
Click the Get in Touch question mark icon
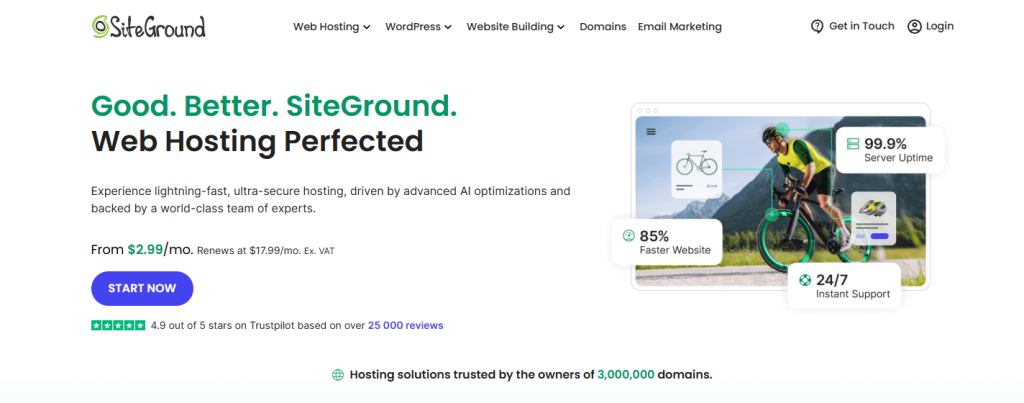pyautogui.click(x=817, y=27)
